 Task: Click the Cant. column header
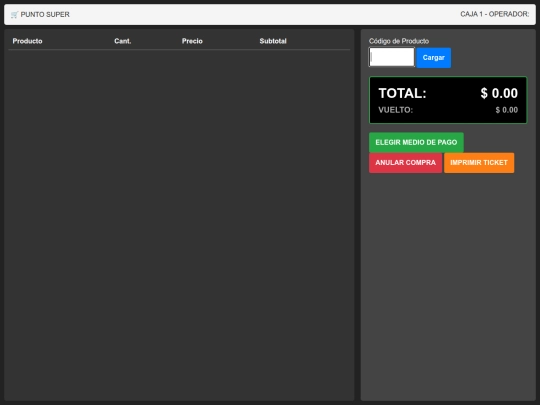(123, 41)
